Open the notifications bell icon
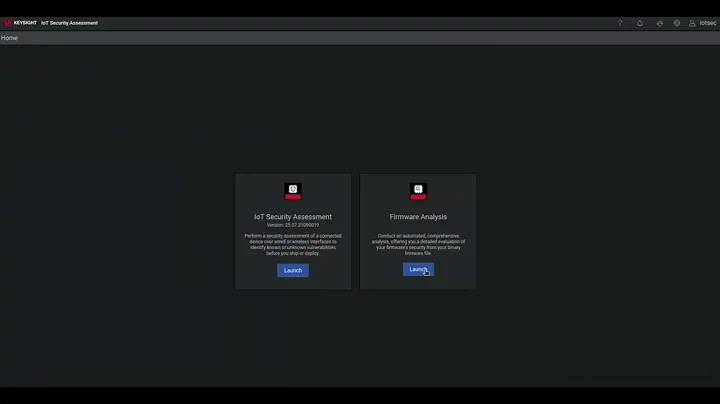Screen dimensions: 720x404 pos(640,23)
